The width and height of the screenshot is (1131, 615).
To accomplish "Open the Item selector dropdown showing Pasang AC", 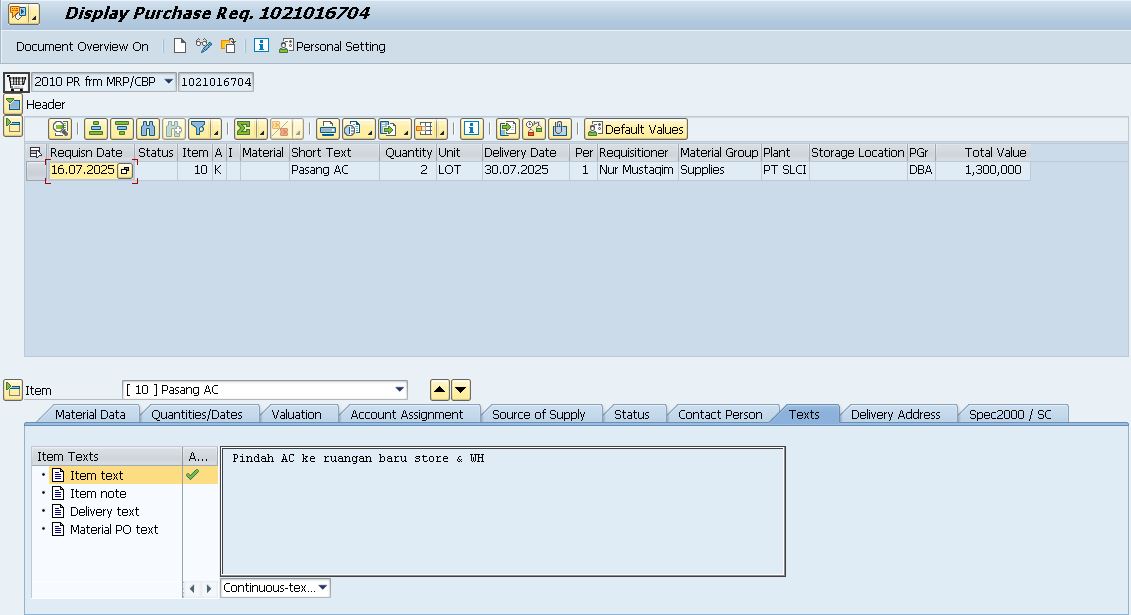I will click(400, 389).
